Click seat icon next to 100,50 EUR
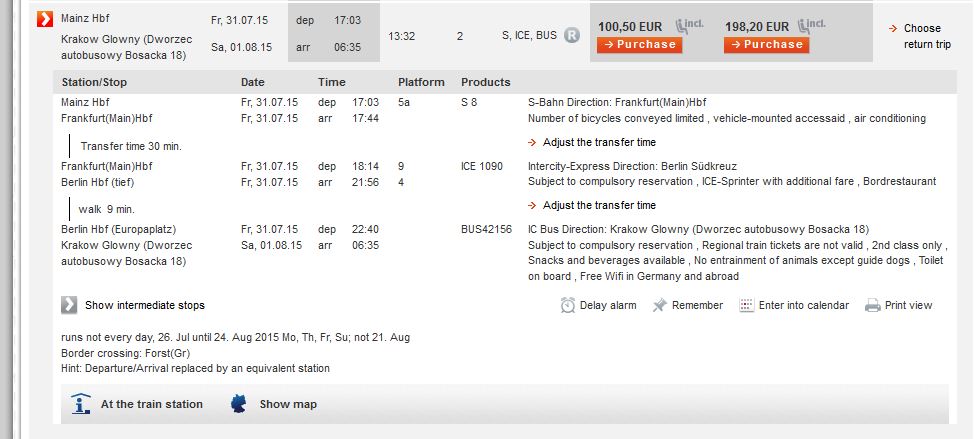This screenshot has height=439, width=974. 690,26
